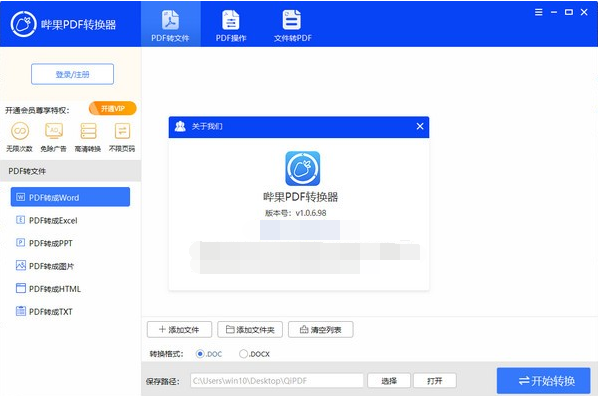The image size is (598, 396).
Task: Click the 不限页码 privilege icon
Action: (122, 131)
